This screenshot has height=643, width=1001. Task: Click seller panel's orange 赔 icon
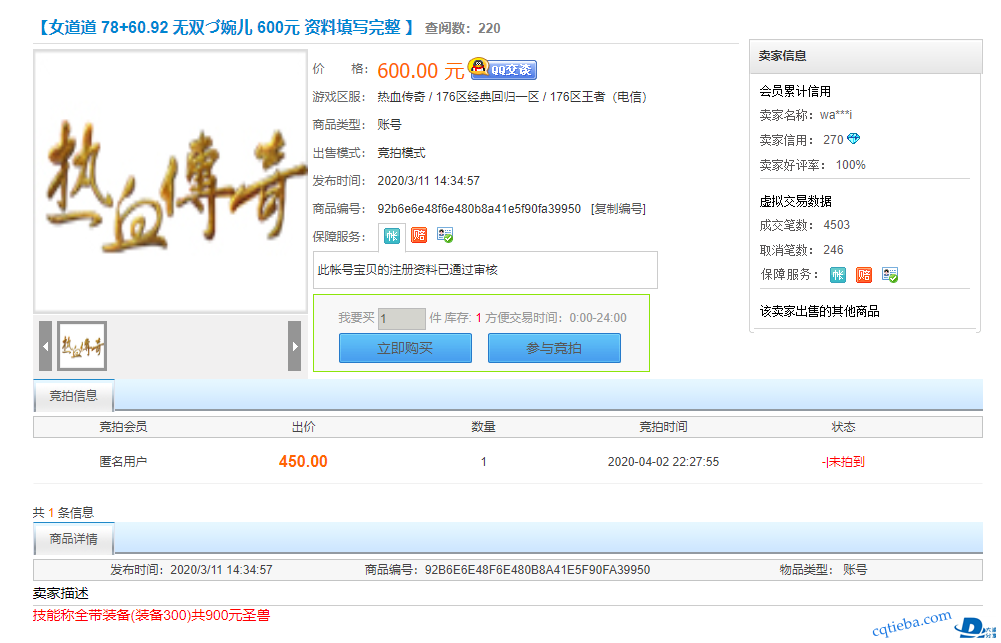click(864, 275)
